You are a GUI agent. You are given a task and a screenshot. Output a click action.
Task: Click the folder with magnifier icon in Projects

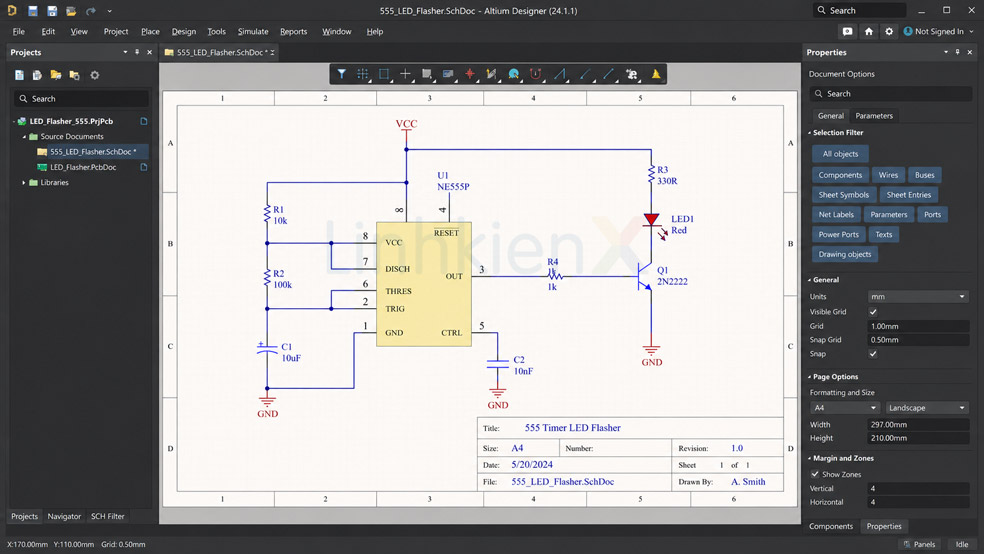pyautogui.click(x=75, y=75)
